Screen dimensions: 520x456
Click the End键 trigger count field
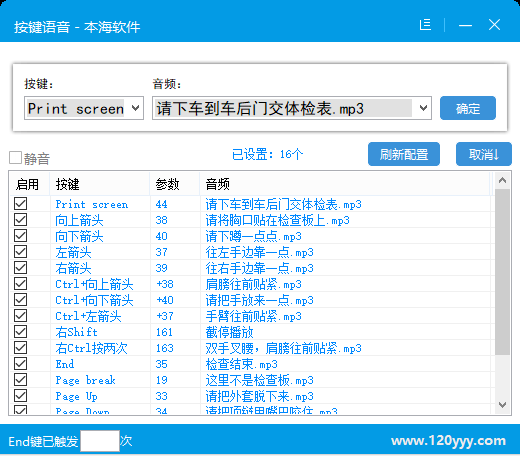(x=100, y=441)
